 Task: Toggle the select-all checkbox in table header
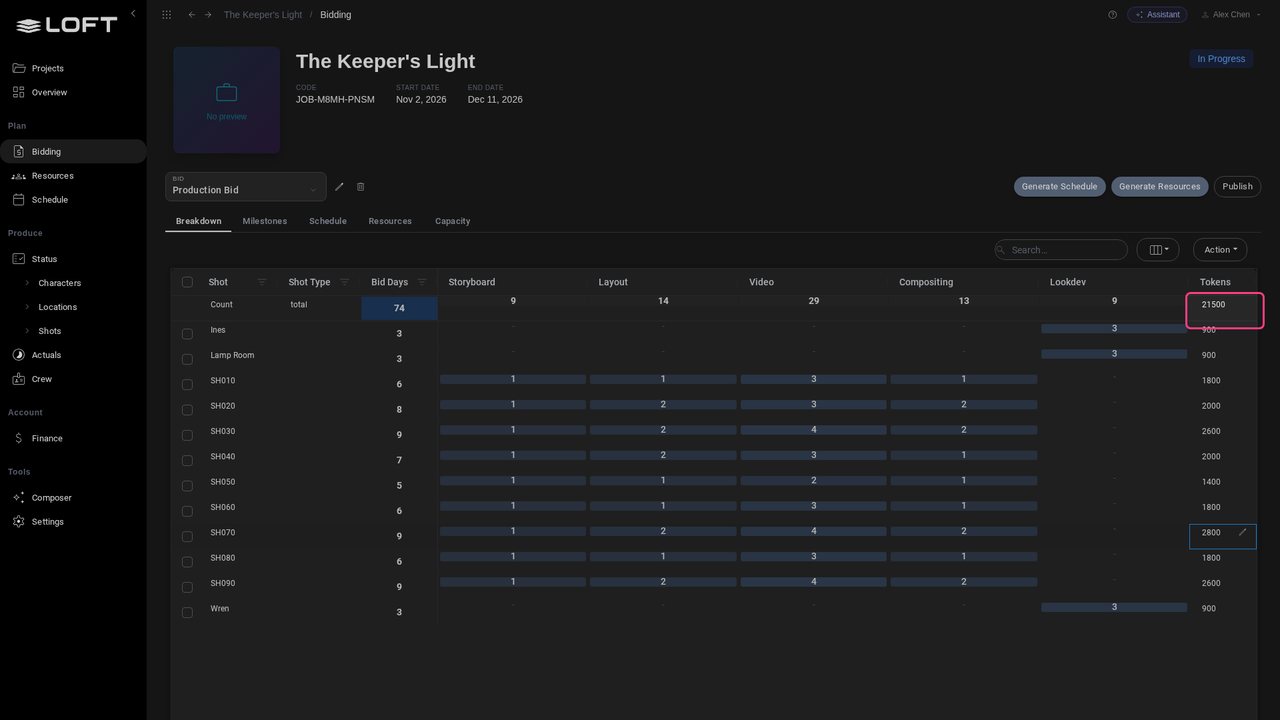click(x=187, y=282)
